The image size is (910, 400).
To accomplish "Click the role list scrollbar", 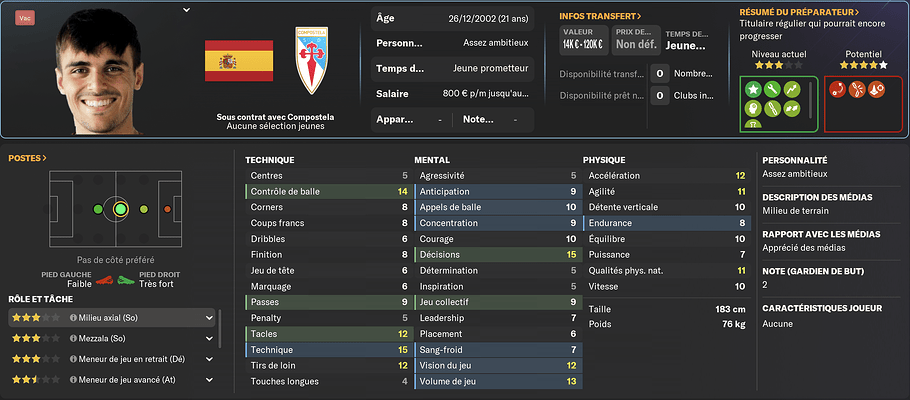I will tap(219, 329).
